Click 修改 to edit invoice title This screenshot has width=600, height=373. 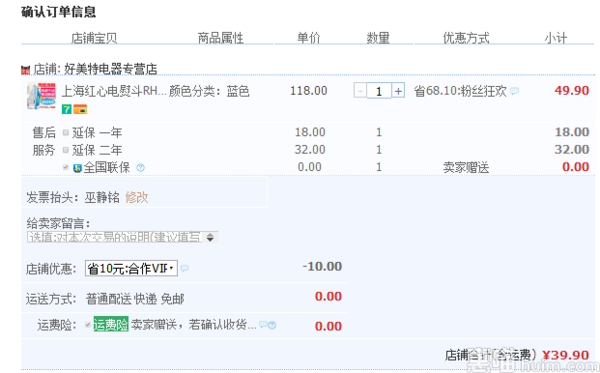[x=136, y=197]
